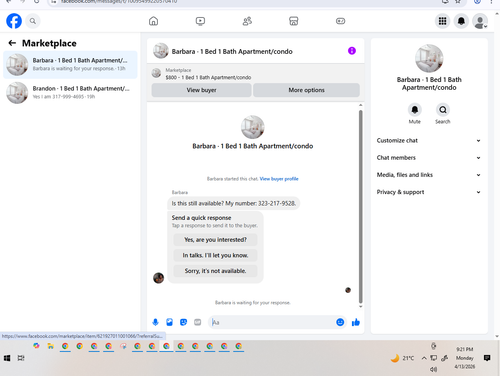The height and width of the screenshot is (376, 500).
Task: Click the More options button
Action: [x=306, y=90]
